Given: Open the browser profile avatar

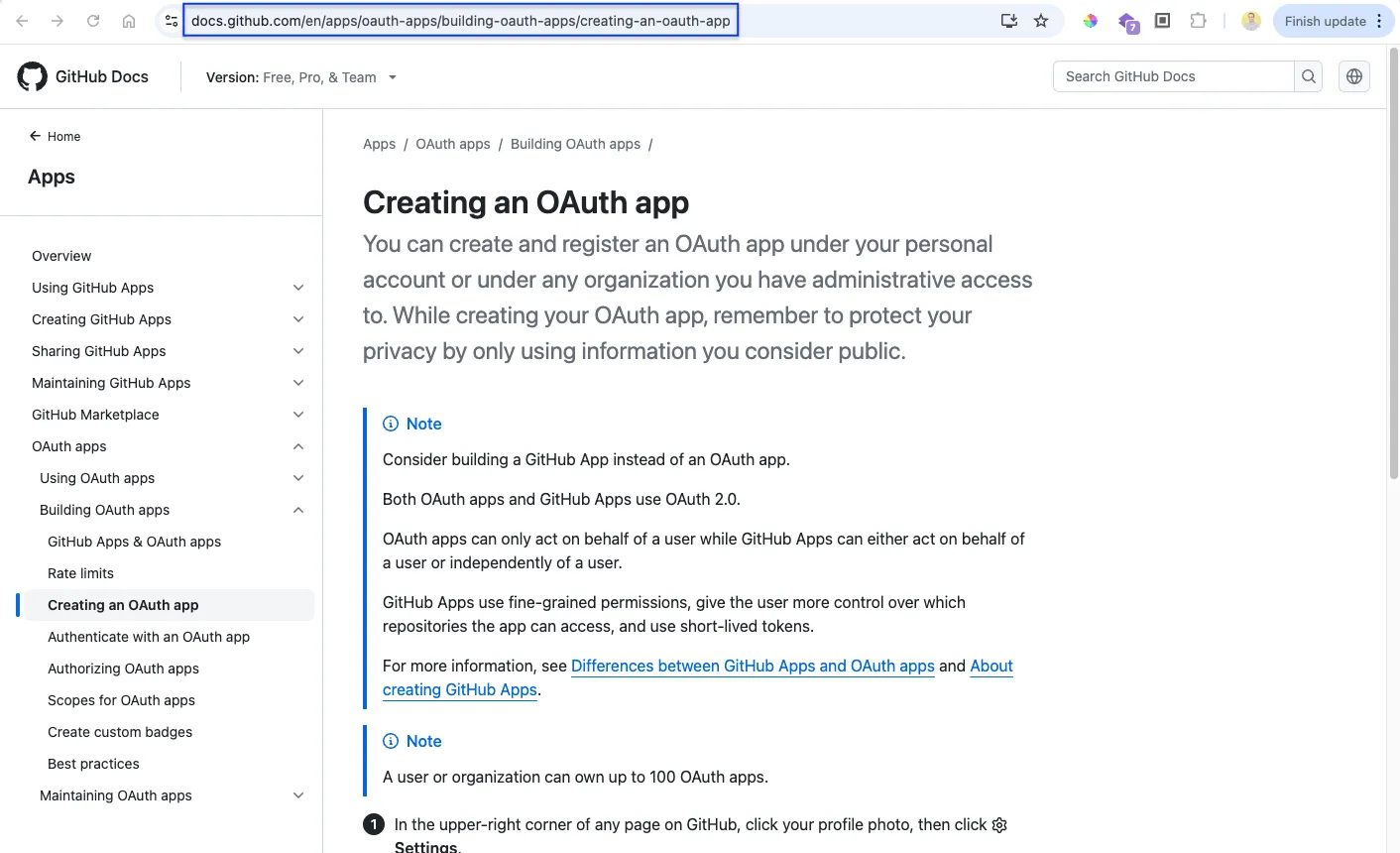Looking at the screenshot, I should 1251,21.
